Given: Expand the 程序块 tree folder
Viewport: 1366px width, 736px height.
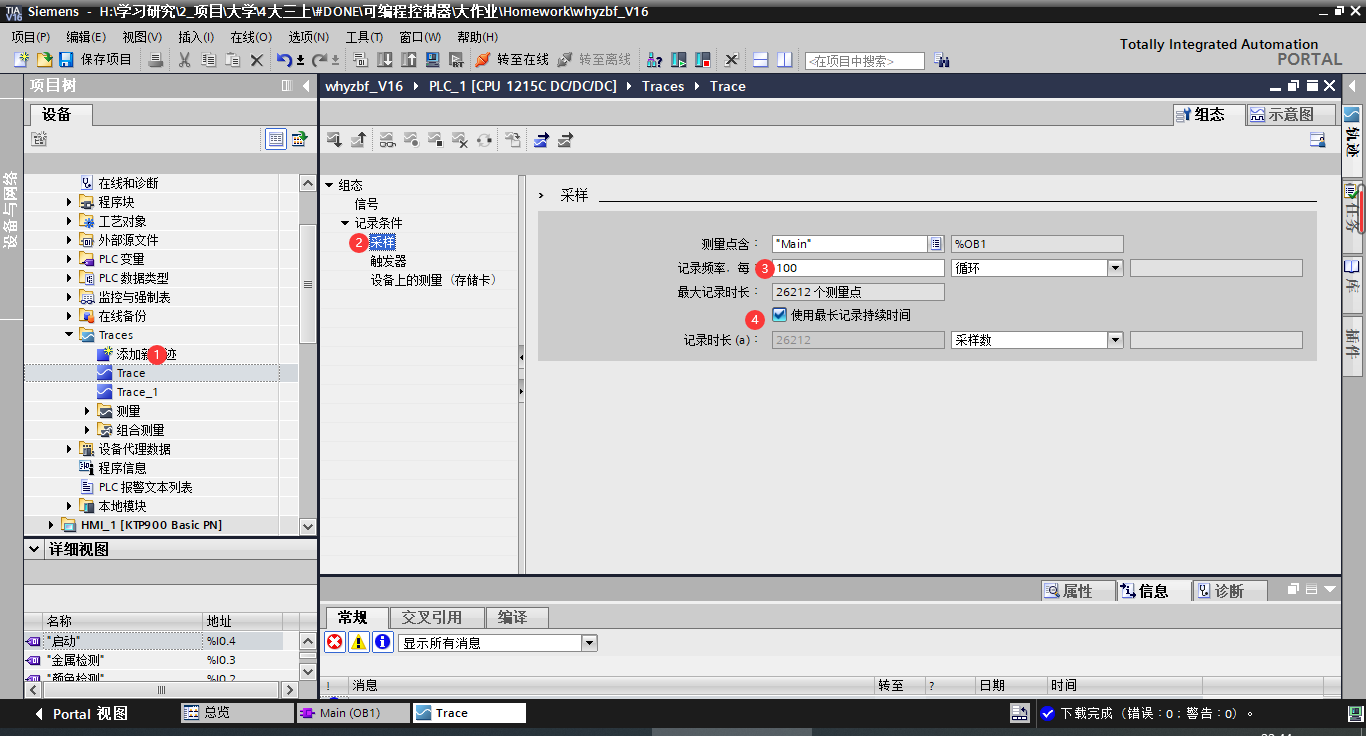Looking at the screenshot, I should pyautogui.click(x=70, y=202).
